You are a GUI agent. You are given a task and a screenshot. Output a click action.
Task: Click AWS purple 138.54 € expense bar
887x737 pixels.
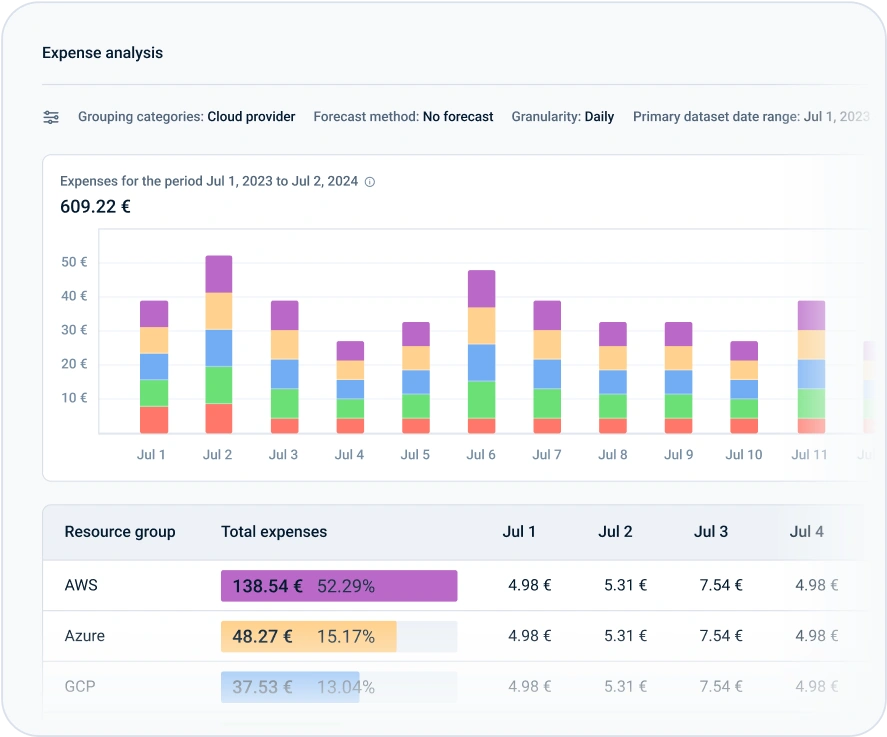[339, 586]
